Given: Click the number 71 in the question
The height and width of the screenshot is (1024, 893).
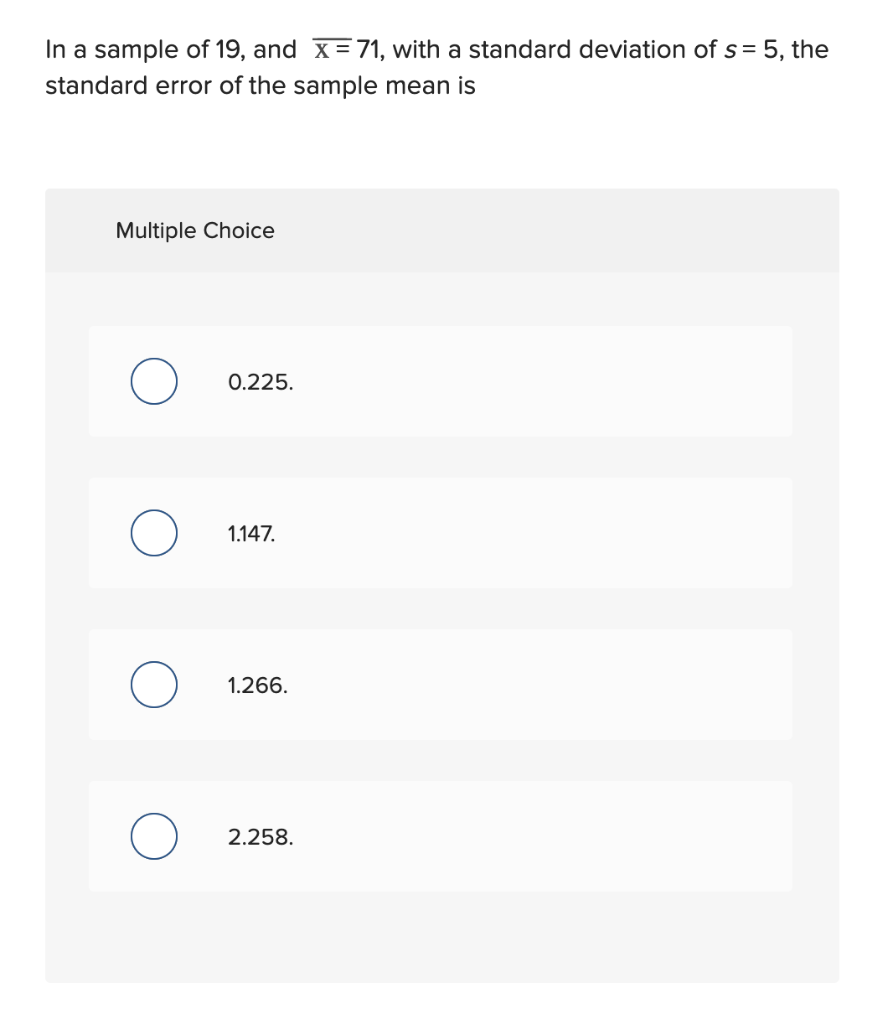Looking at the screenshot, I should click(368, 50).
